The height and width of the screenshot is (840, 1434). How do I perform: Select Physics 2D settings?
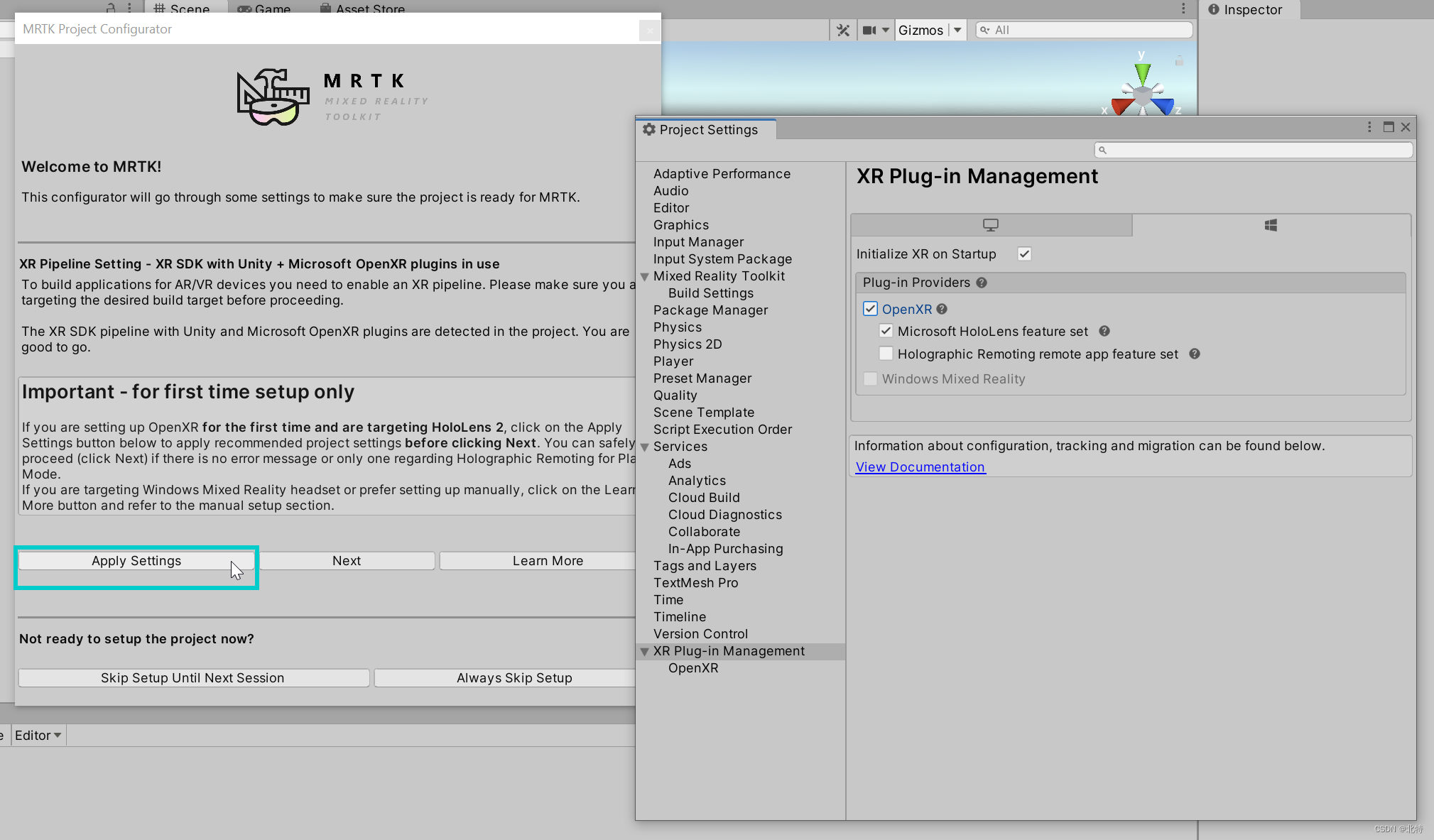(688, 344)
